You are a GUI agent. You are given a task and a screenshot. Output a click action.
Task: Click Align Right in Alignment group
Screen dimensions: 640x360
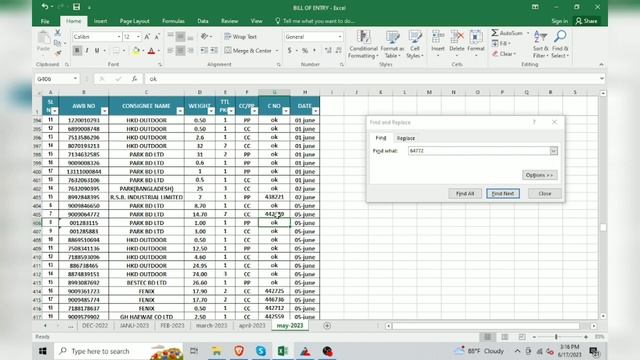[190, 51]
